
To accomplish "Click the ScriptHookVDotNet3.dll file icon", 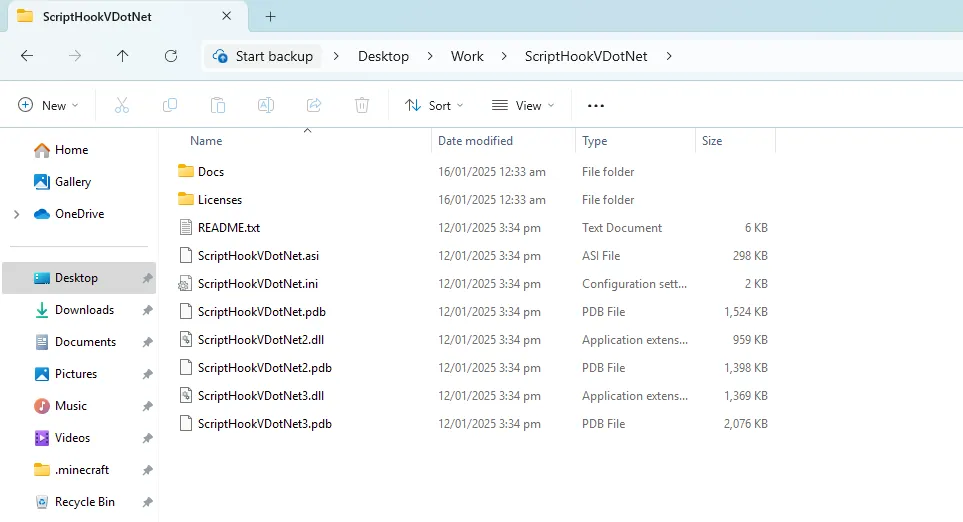I will click(x=185, y=395).
